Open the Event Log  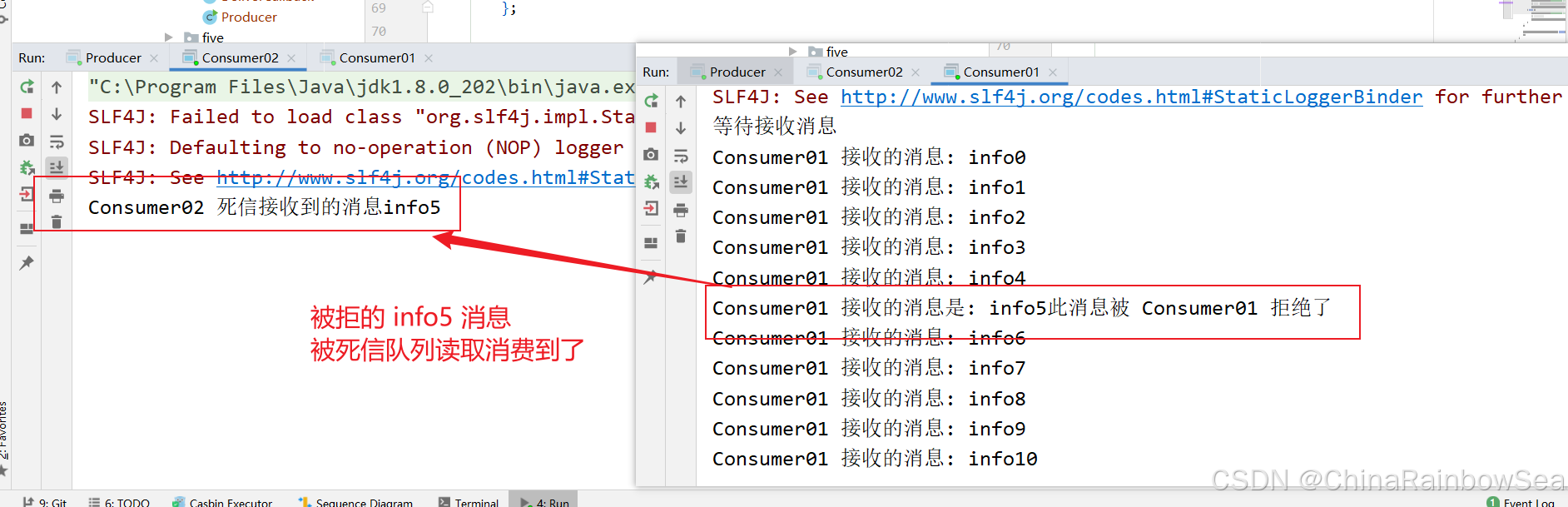pos(1521,501)
